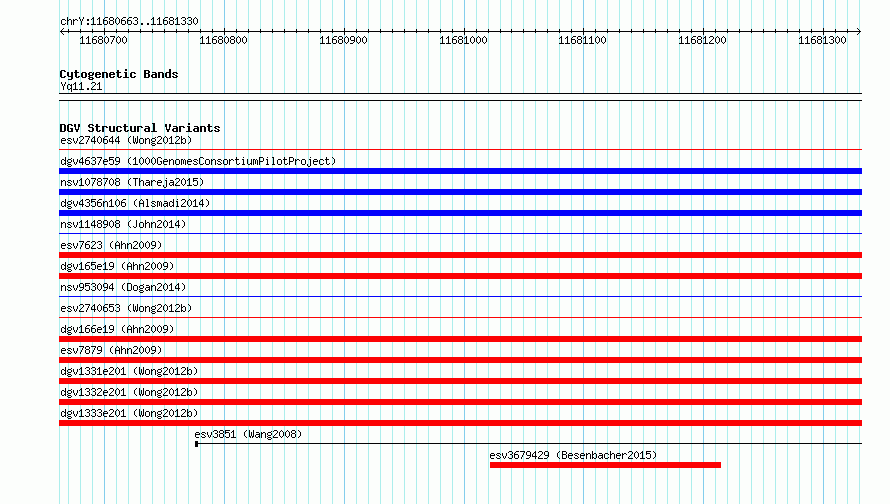This screenshot has width=890, height=504.
Task: Click blue bar under nsv1078708
Action: point(460,192)
